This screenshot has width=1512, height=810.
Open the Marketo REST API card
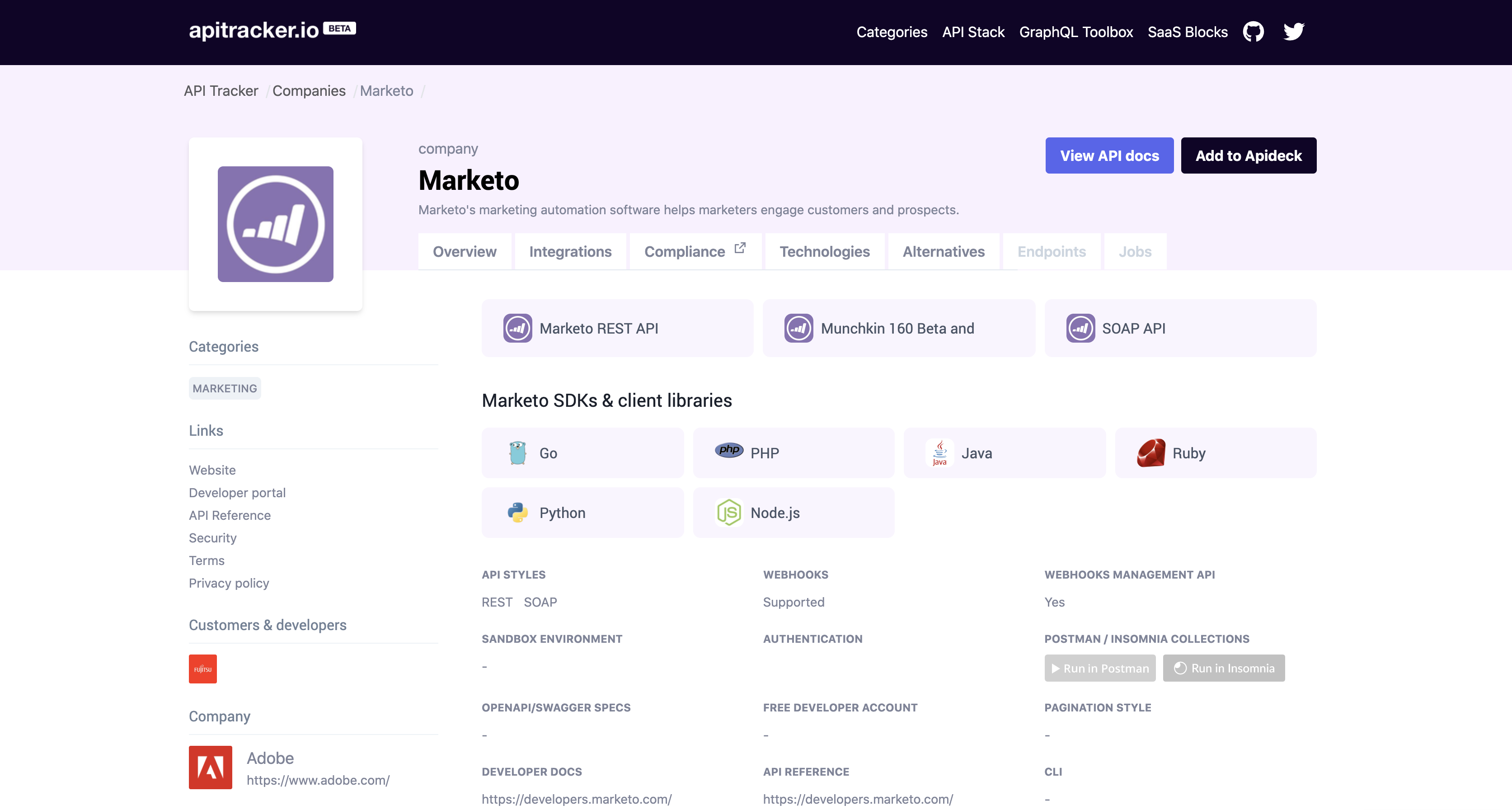tap(617, 328)
